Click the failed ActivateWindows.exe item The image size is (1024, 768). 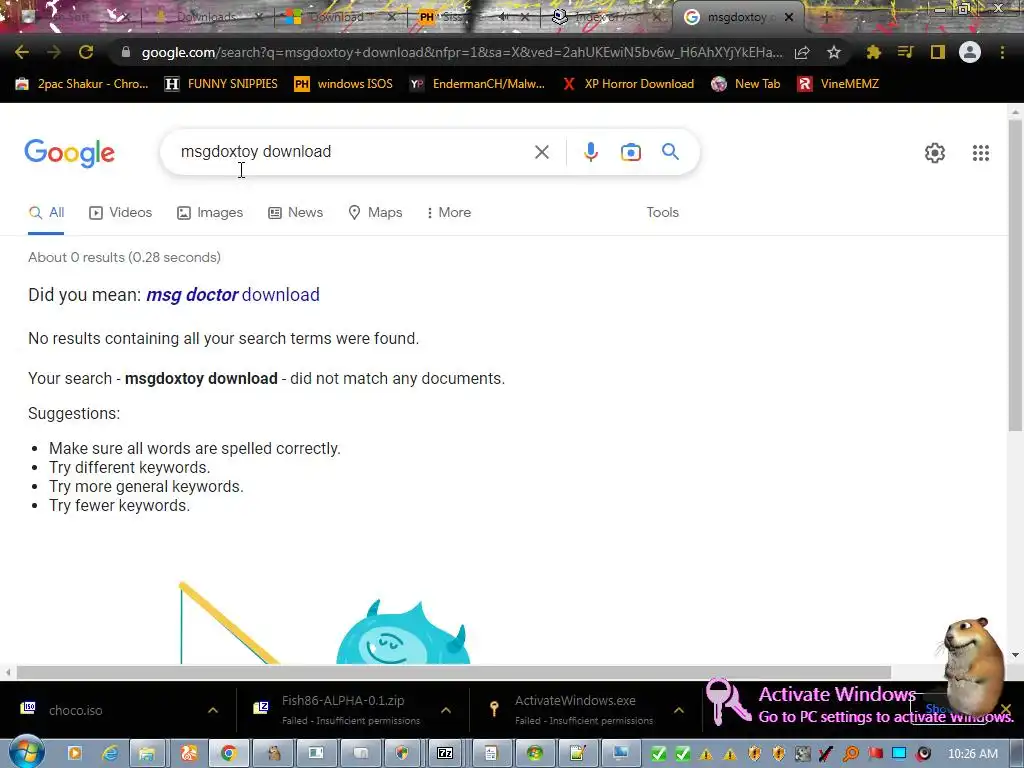click(x=573, y=710)
